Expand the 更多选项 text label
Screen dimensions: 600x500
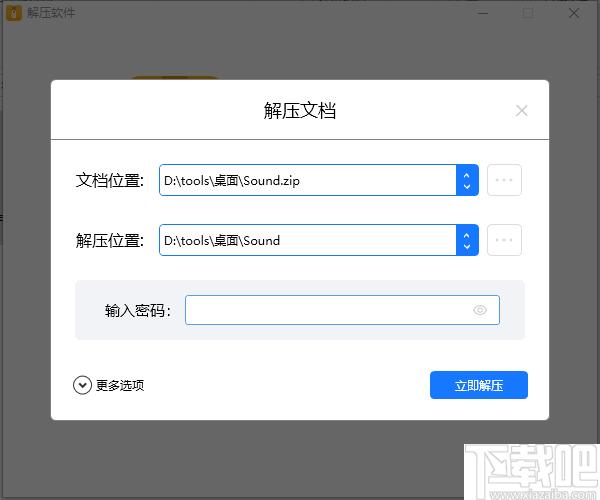click(120, 385)
